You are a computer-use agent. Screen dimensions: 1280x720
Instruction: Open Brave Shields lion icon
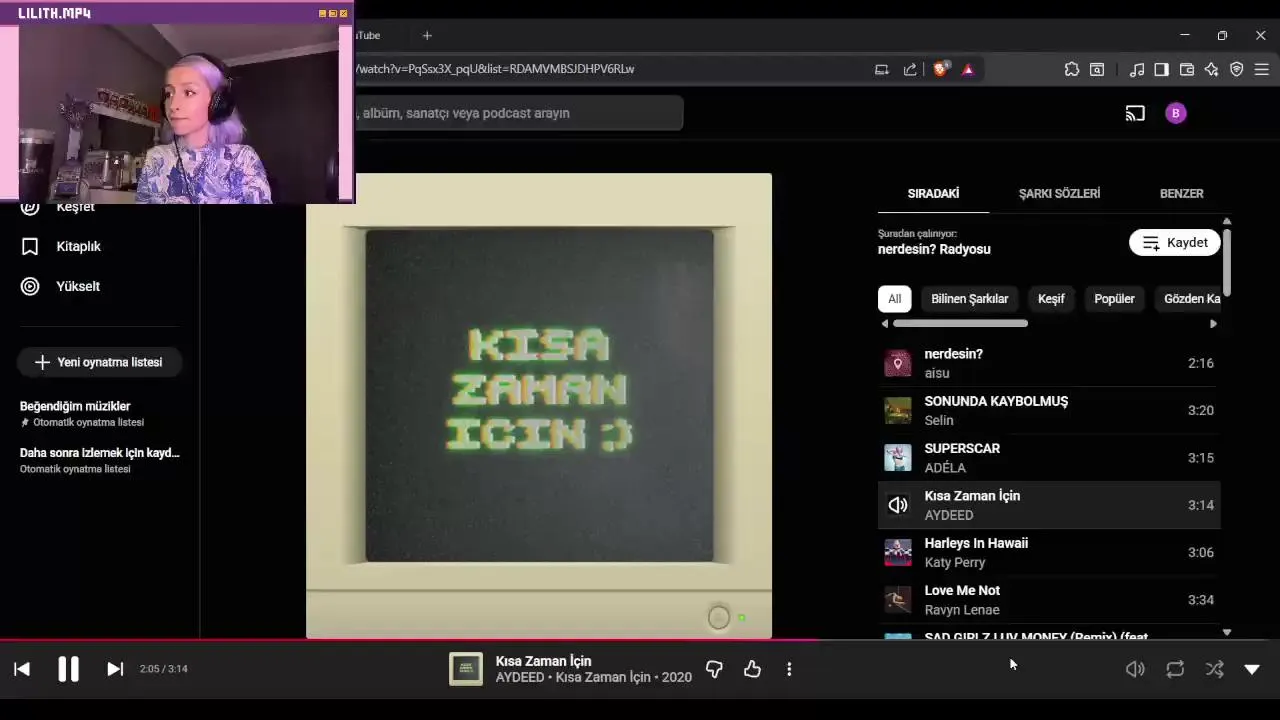[940, 69]
